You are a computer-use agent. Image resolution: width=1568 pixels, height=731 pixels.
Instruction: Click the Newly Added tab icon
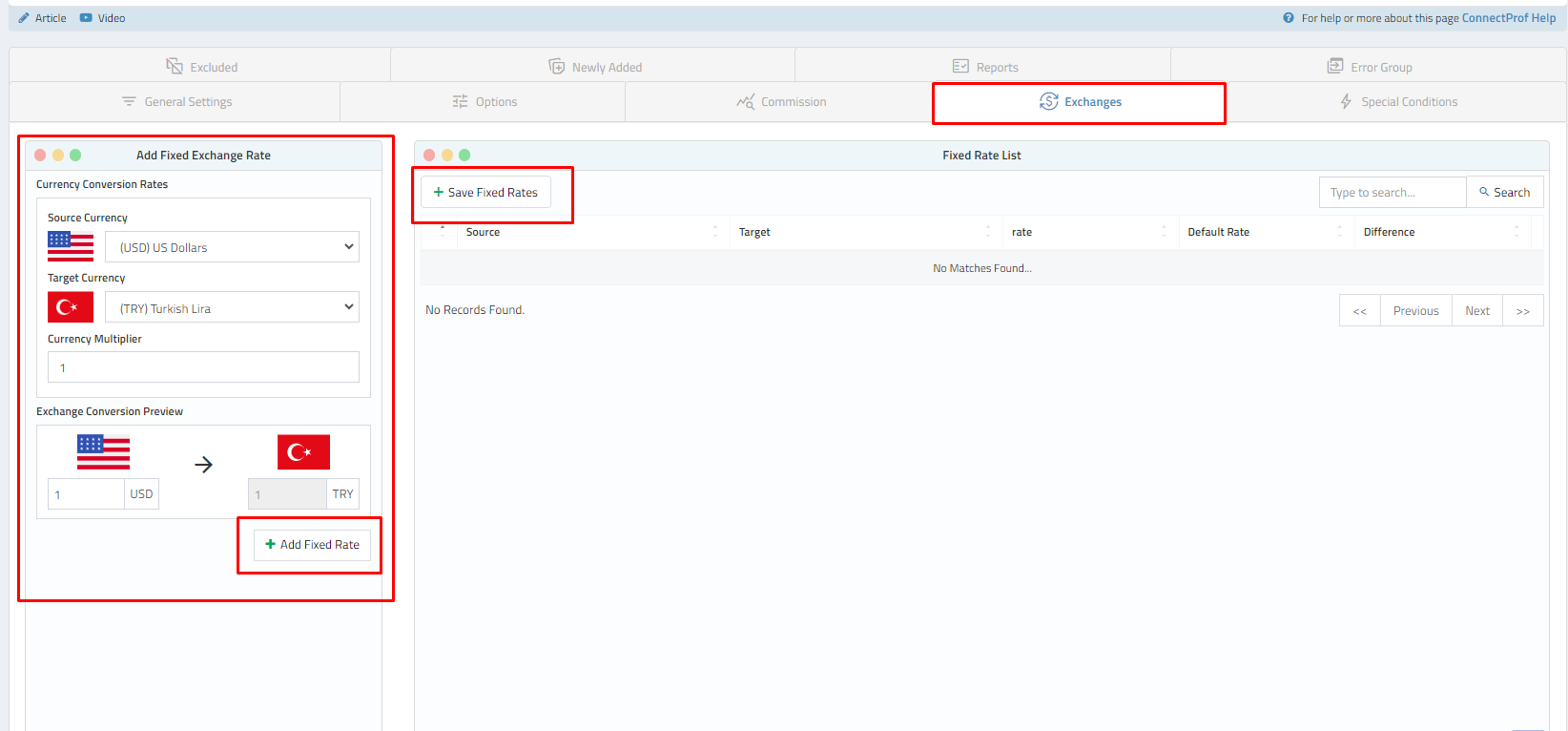(556, 67)
